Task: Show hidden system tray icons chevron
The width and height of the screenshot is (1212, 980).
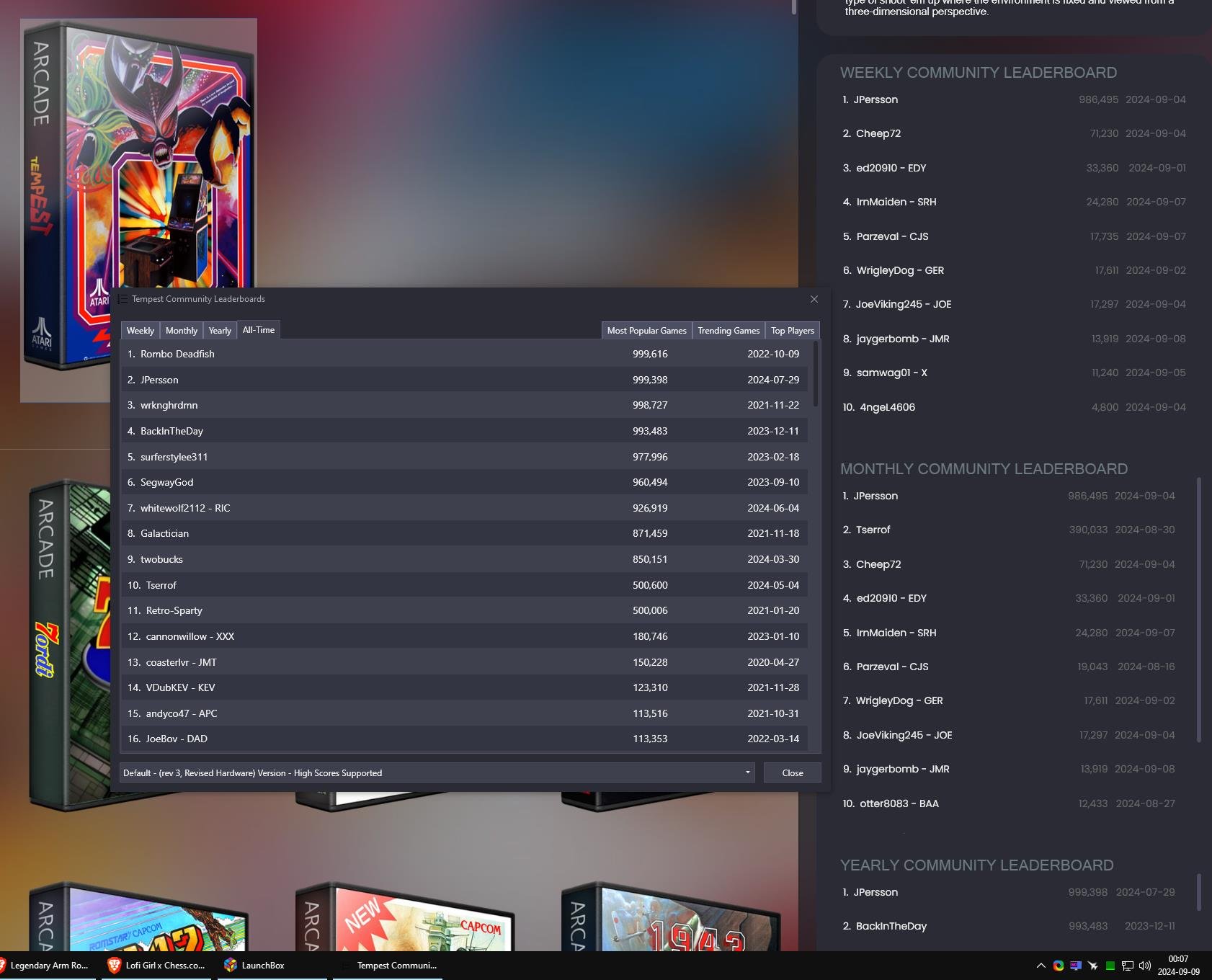Action: 1041,966
